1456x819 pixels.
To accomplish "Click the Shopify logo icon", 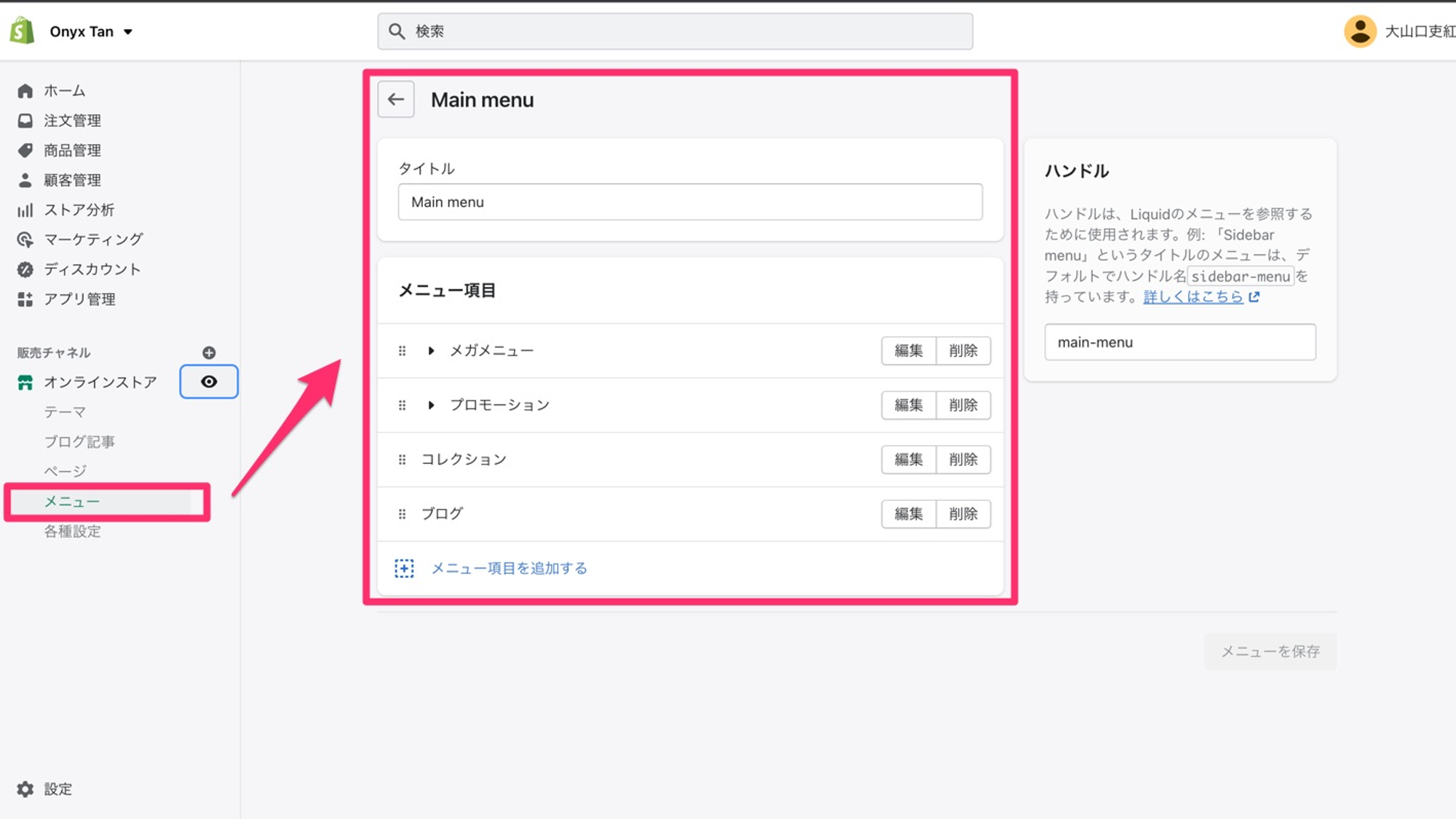I will [x=22, y=31].
